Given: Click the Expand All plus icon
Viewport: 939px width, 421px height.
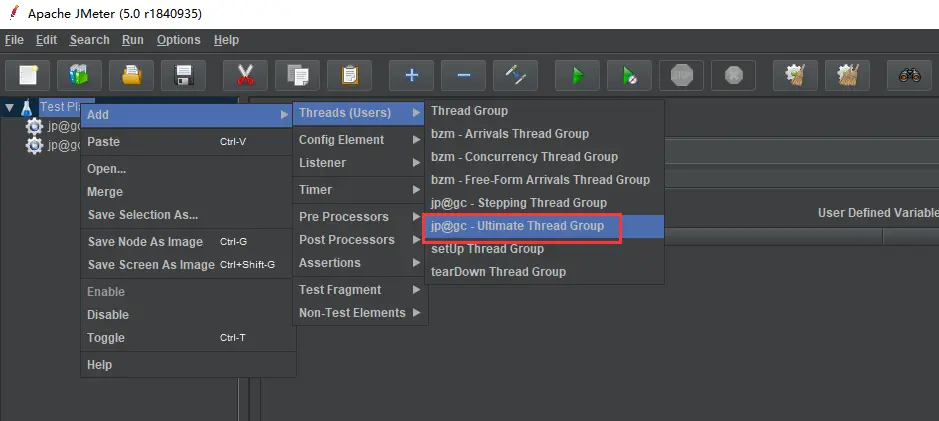Looking at the screenshot, I should pos(411,75).
